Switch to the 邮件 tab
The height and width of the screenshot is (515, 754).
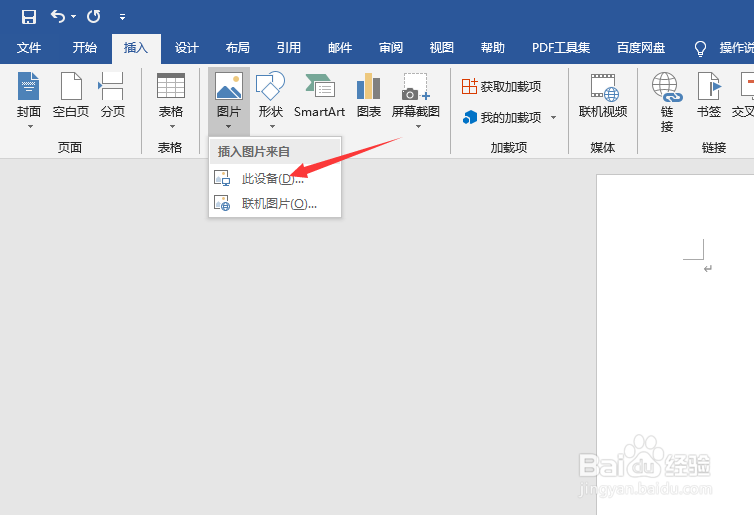point(340,48)
